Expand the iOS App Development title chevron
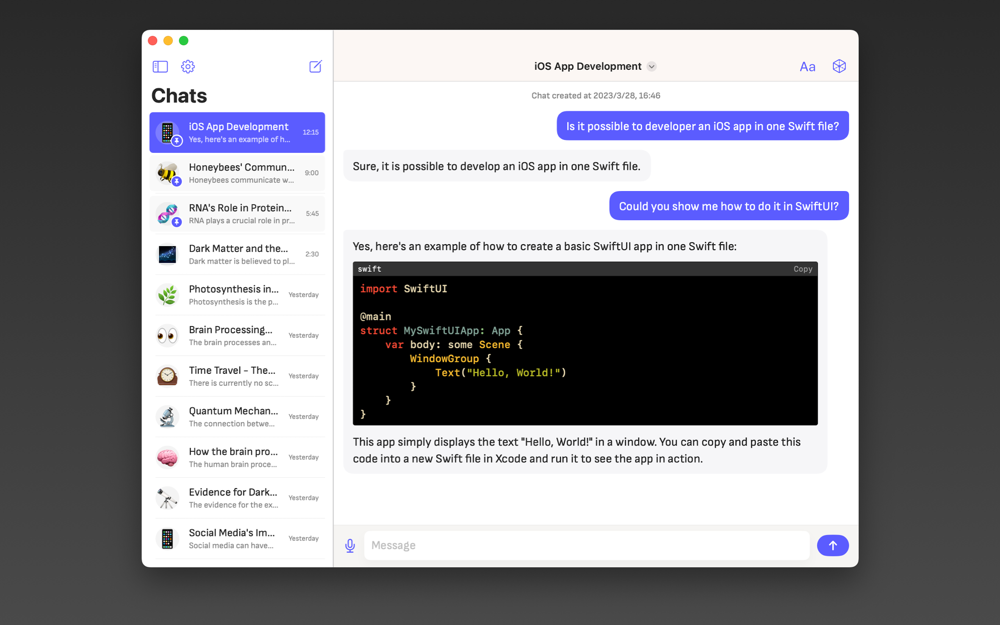1000x625 pixels. pos(651,66)
